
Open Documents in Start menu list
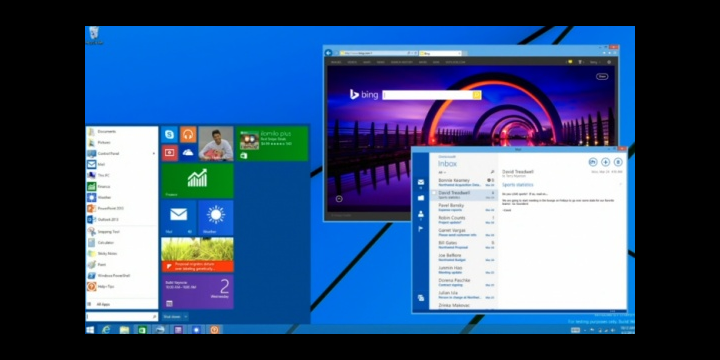(x=122, y=131)
